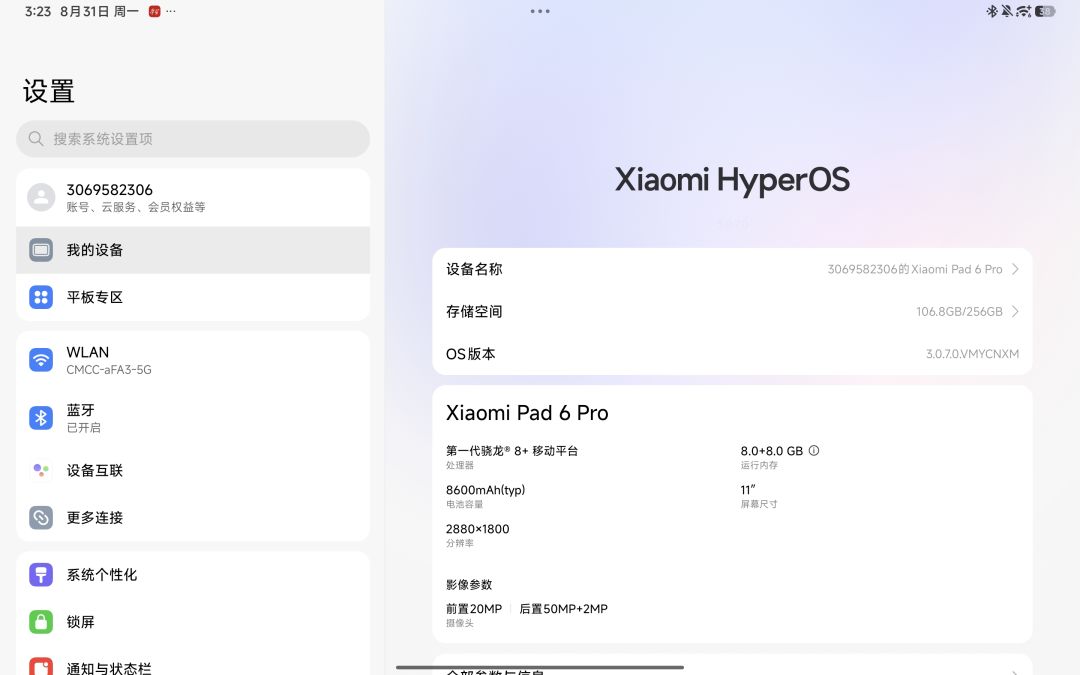
Task: Open WLAN settings CMCC-aFA3-5G
Action: (x=193, y=360)
